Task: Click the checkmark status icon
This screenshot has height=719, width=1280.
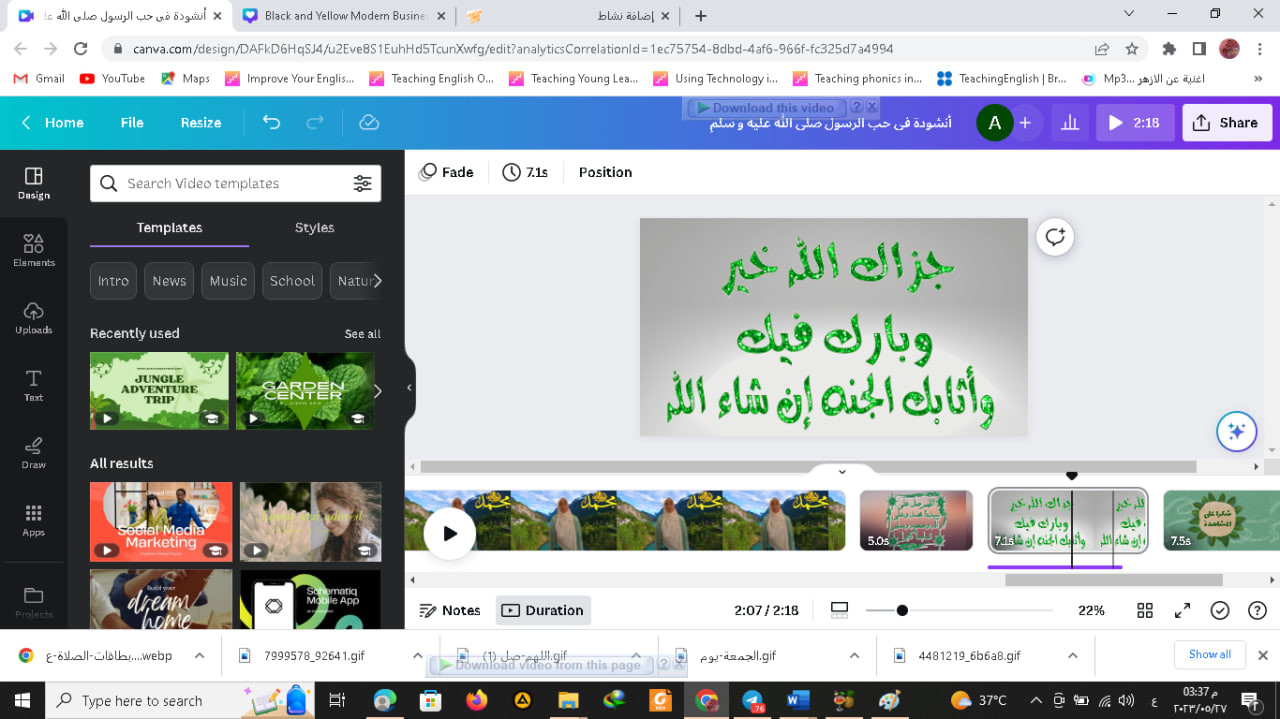Action: click(x=1219, y=610)
